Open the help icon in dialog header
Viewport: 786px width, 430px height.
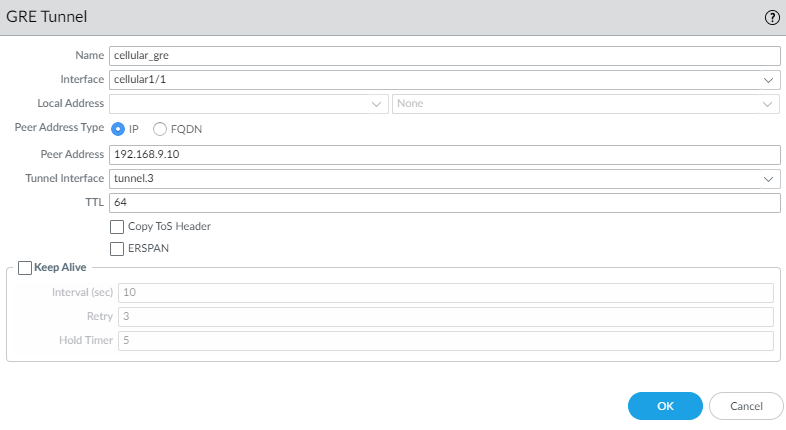pos(771,18)
